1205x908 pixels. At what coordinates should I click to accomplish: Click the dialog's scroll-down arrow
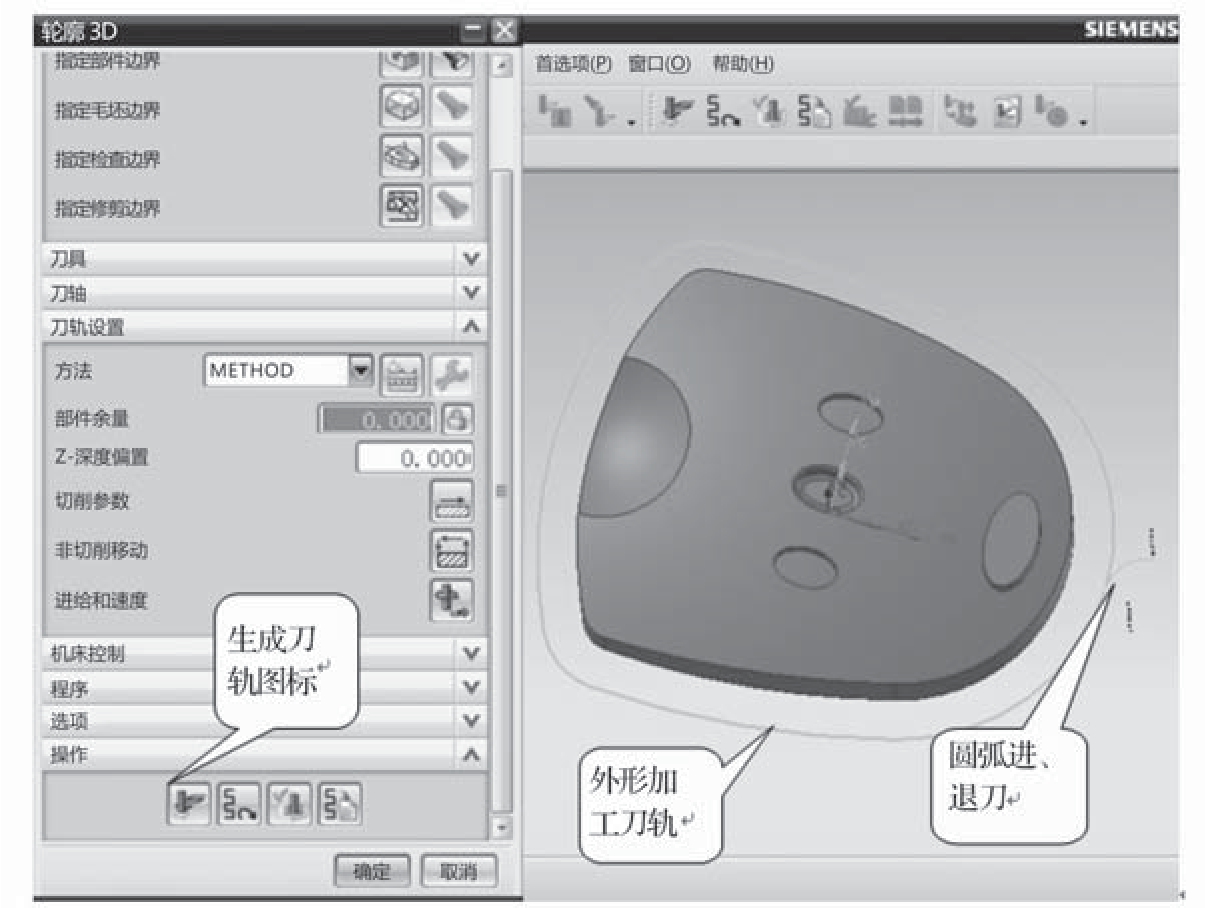pos(503,829)
